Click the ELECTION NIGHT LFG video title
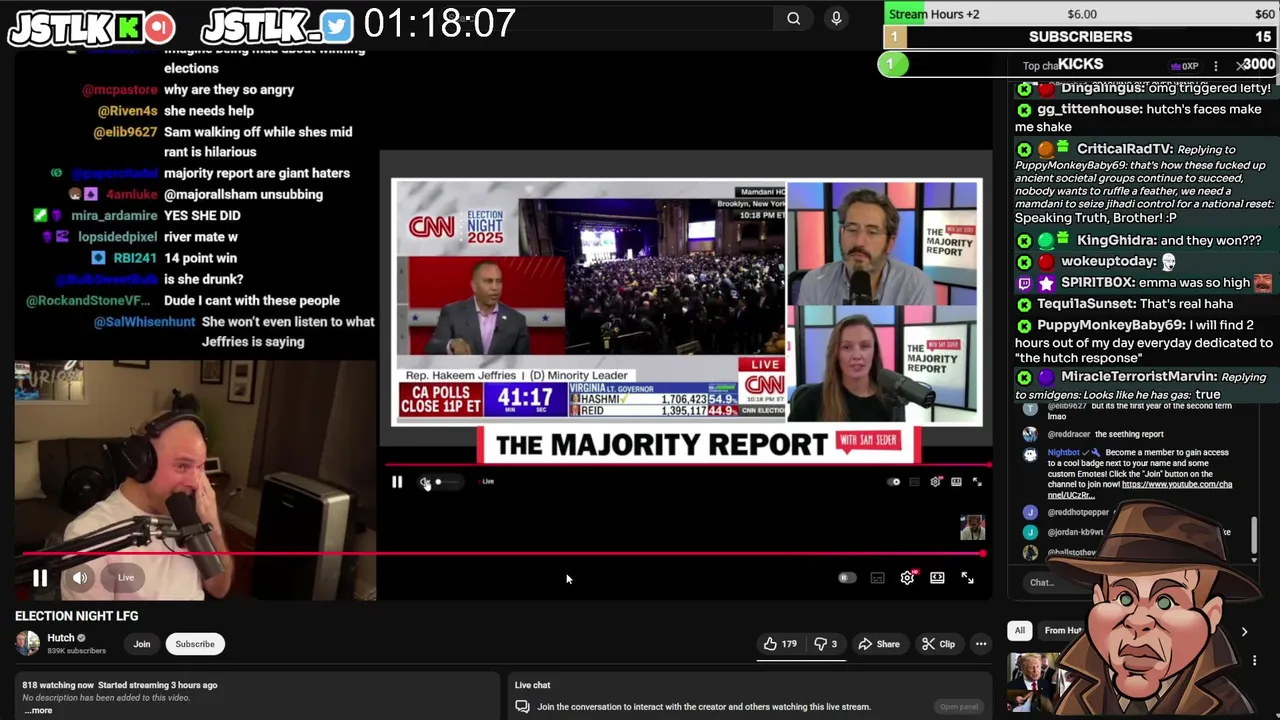This screenshot has height=720, width=1280. click(x=77, y=616)
